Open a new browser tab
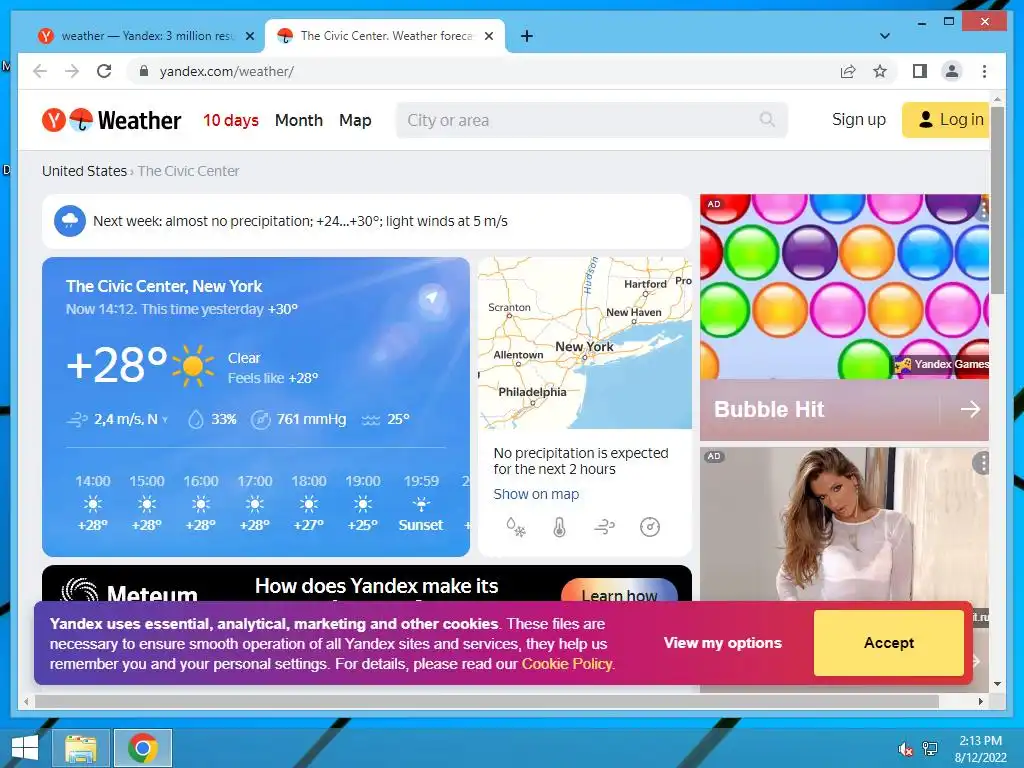 tap(527, 36)
